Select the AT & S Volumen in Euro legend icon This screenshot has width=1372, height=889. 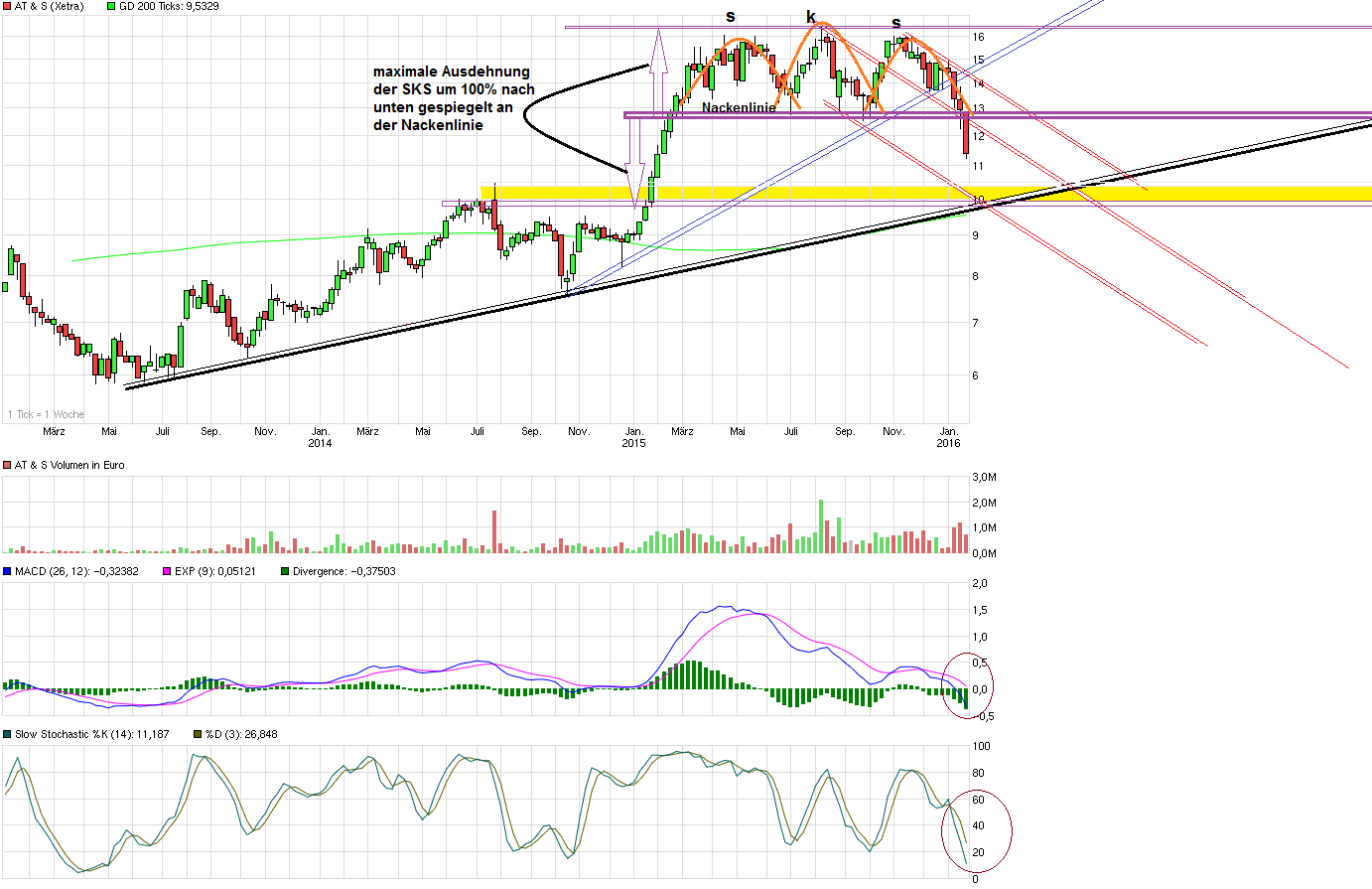[7, 464]
